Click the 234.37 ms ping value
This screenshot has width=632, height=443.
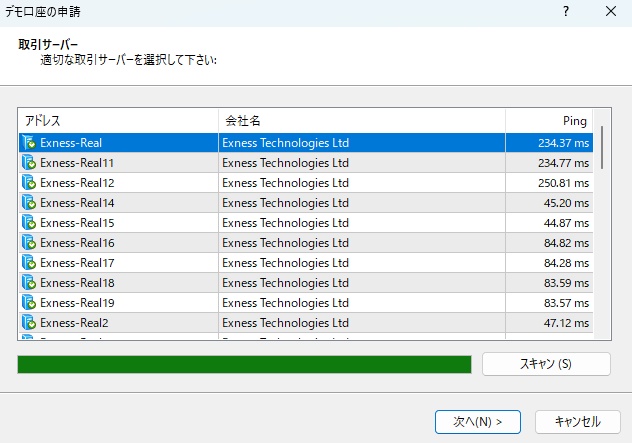pos(563,143)
